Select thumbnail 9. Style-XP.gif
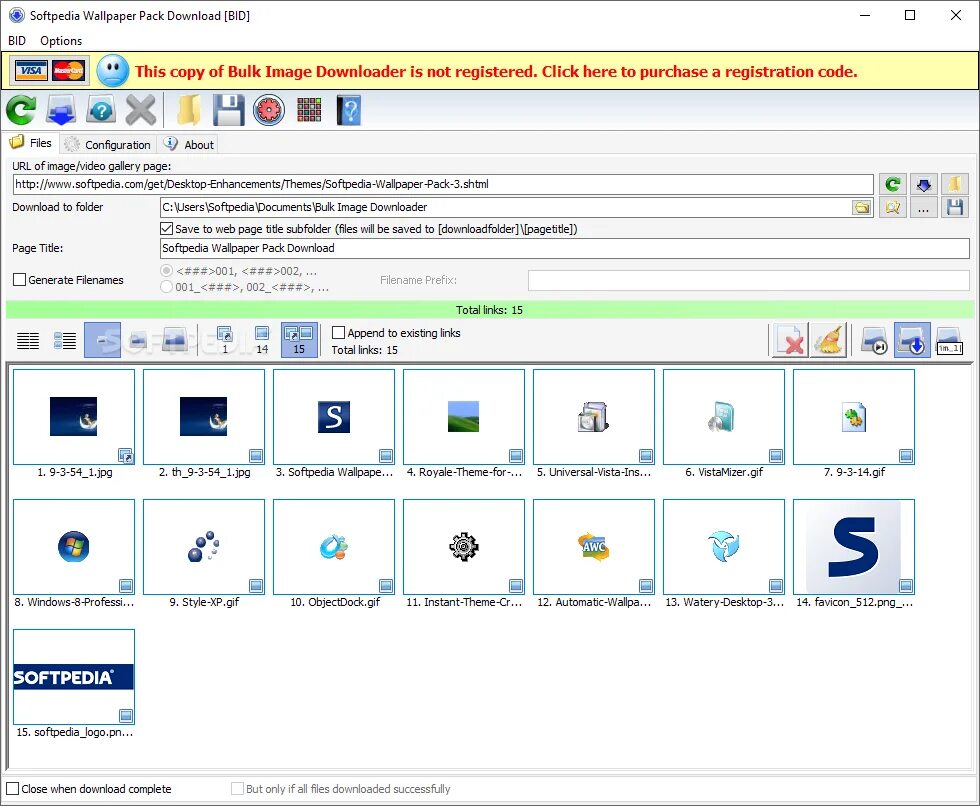980x806 pixels. (204, 547)
